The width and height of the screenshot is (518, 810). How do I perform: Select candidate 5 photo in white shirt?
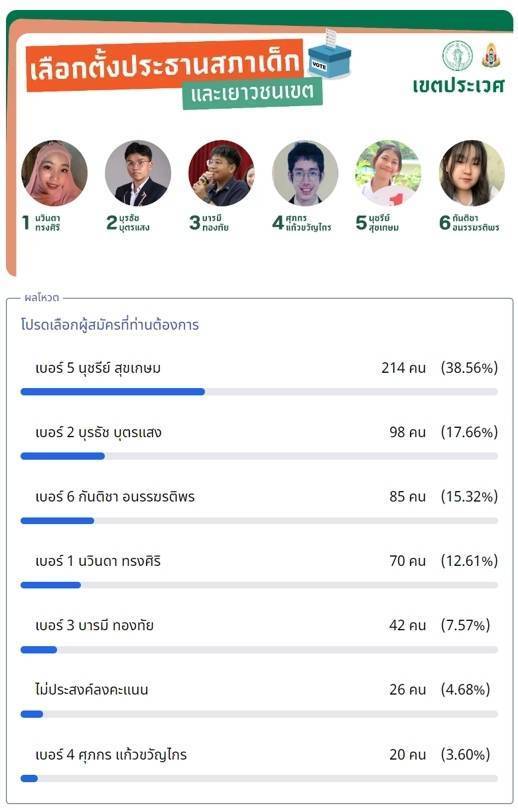(x=388, y=173)
